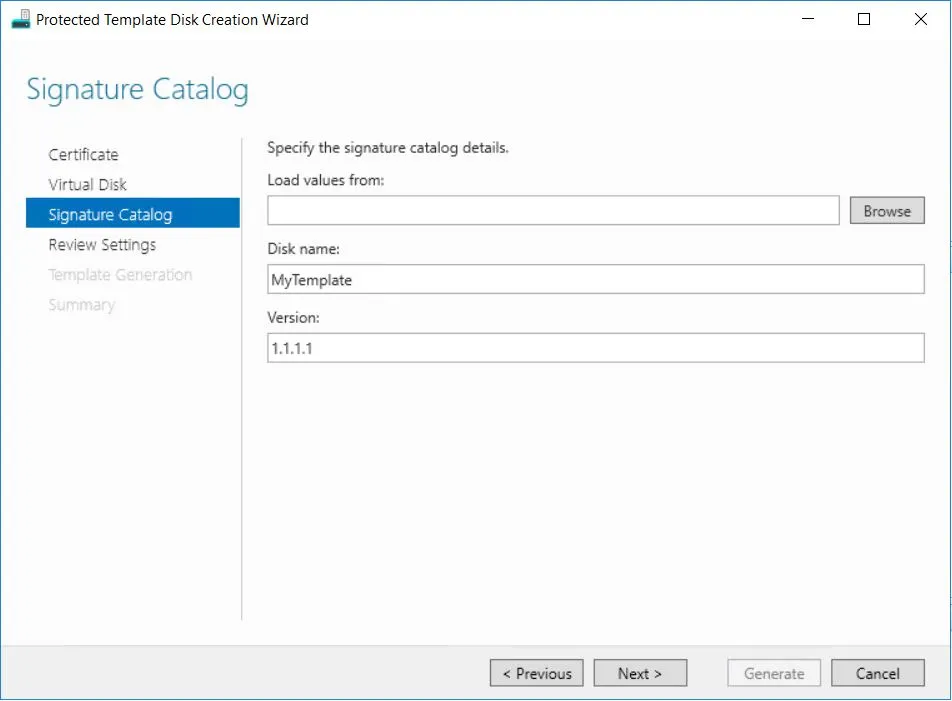
Task: Click the wizard app icon in title bar
Action: click(20, 19)
